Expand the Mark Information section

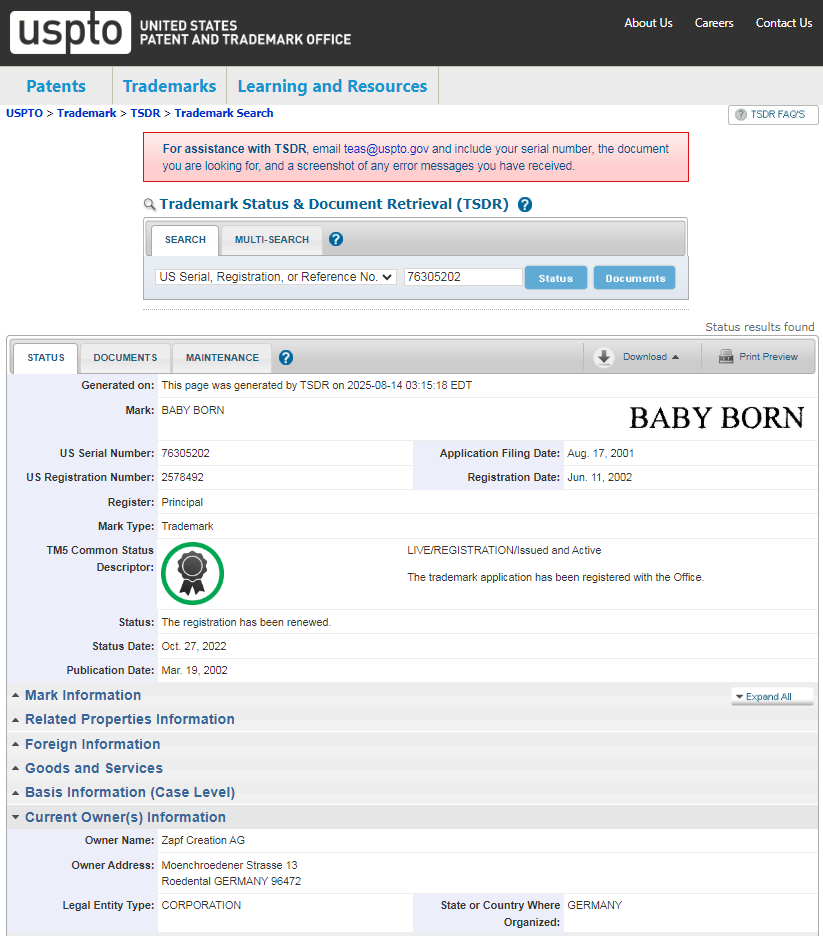coord(83,695)
